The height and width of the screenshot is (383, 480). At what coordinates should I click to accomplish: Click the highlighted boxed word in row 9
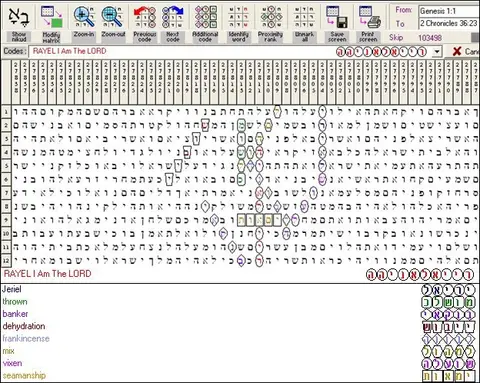click(x=259, y=220)
